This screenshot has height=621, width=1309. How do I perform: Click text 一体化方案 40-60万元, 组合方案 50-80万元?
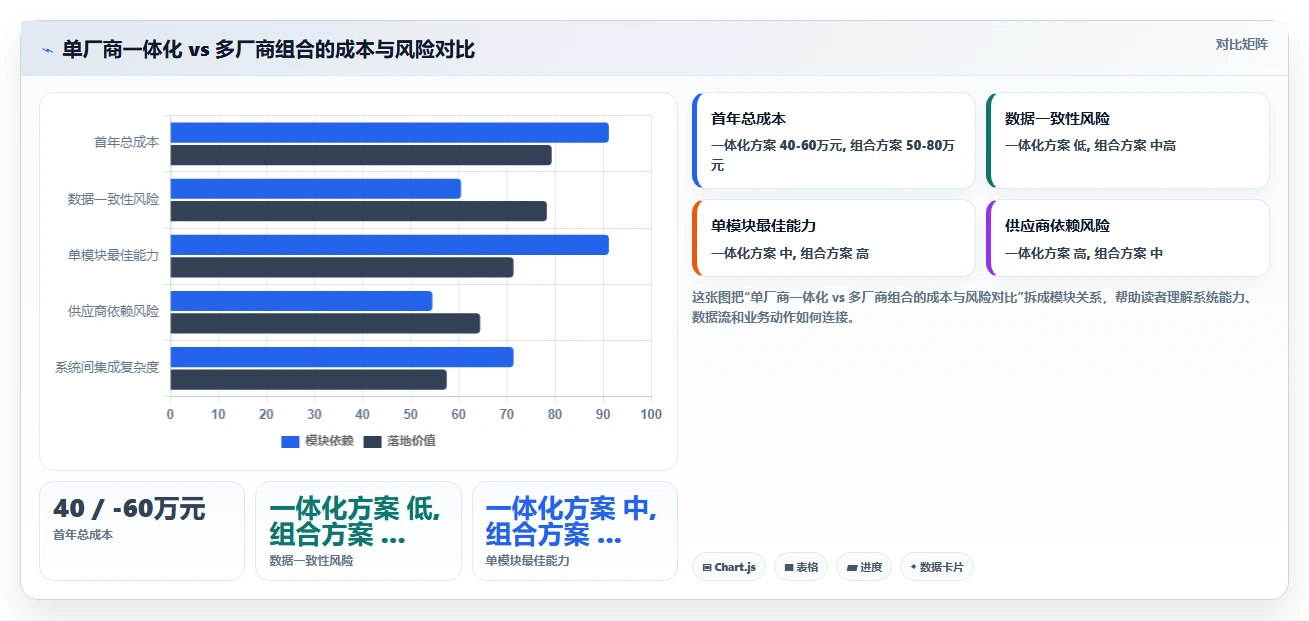pyautogui.click(x=833, y=155)
